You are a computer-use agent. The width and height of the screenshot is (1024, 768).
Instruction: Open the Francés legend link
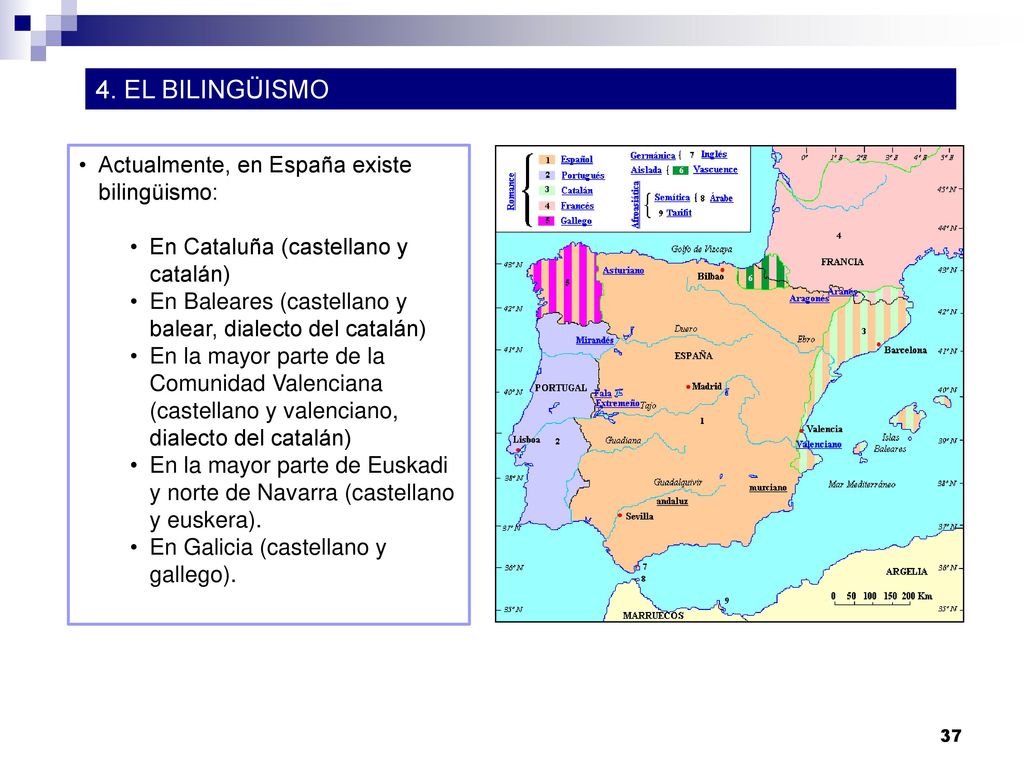coord(577,206)
